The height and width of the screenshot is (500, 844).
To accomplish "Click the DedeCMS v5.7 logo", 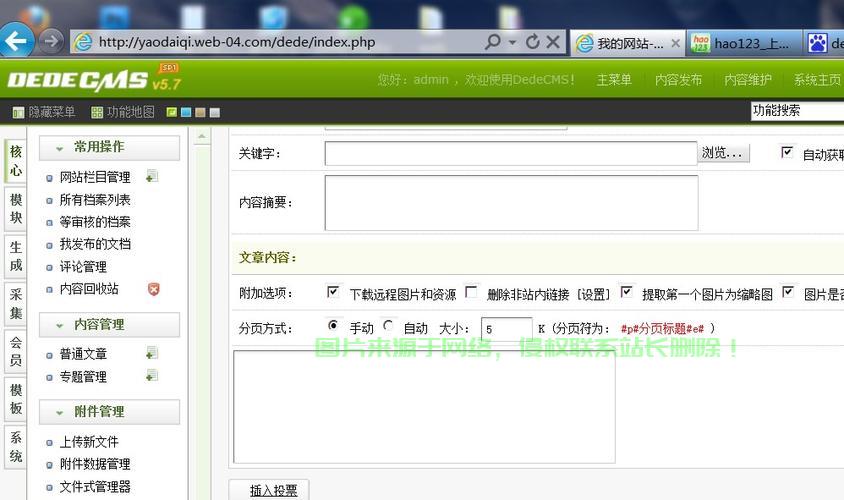I will 94,79.
